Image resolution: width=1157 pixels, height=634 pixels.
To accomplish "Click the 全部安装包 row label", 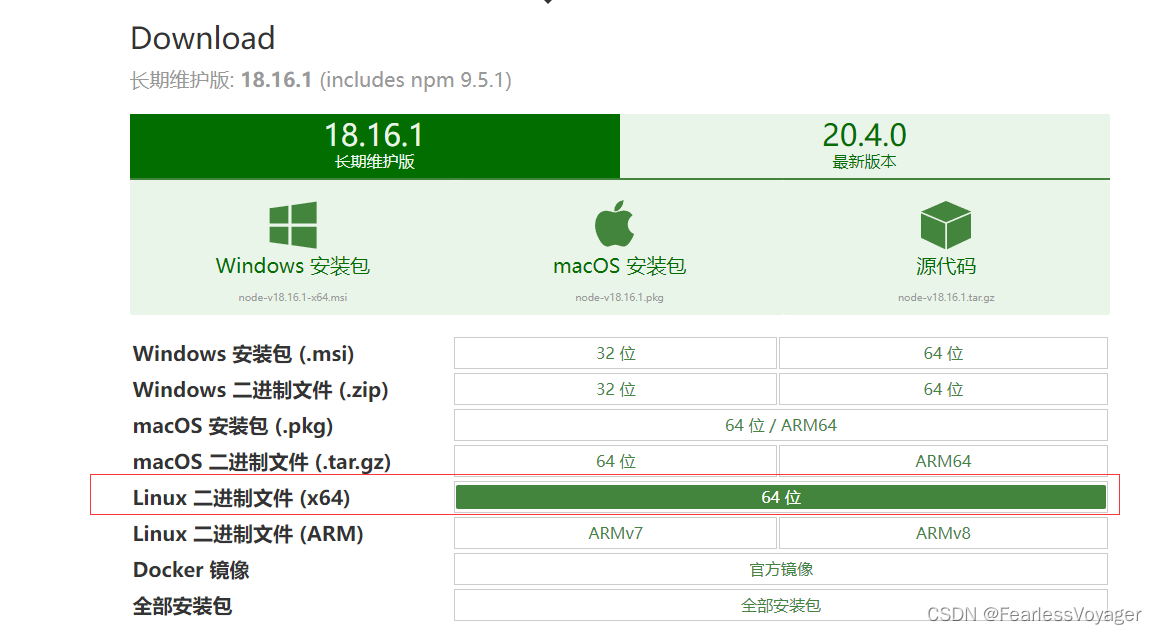I will [182, 606].
